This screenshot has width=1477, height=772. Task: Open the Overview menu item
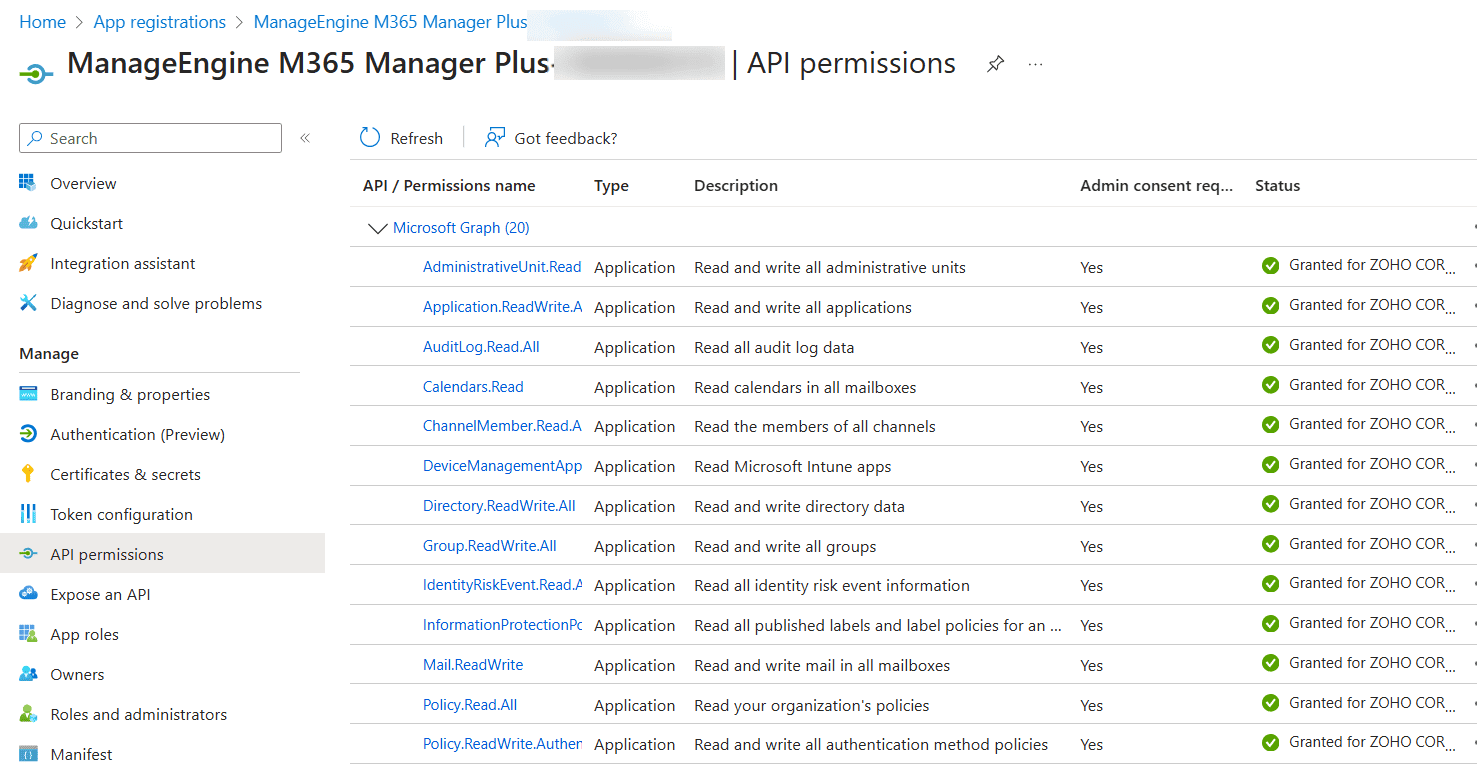pyautogui.click(x=83, y=183)
